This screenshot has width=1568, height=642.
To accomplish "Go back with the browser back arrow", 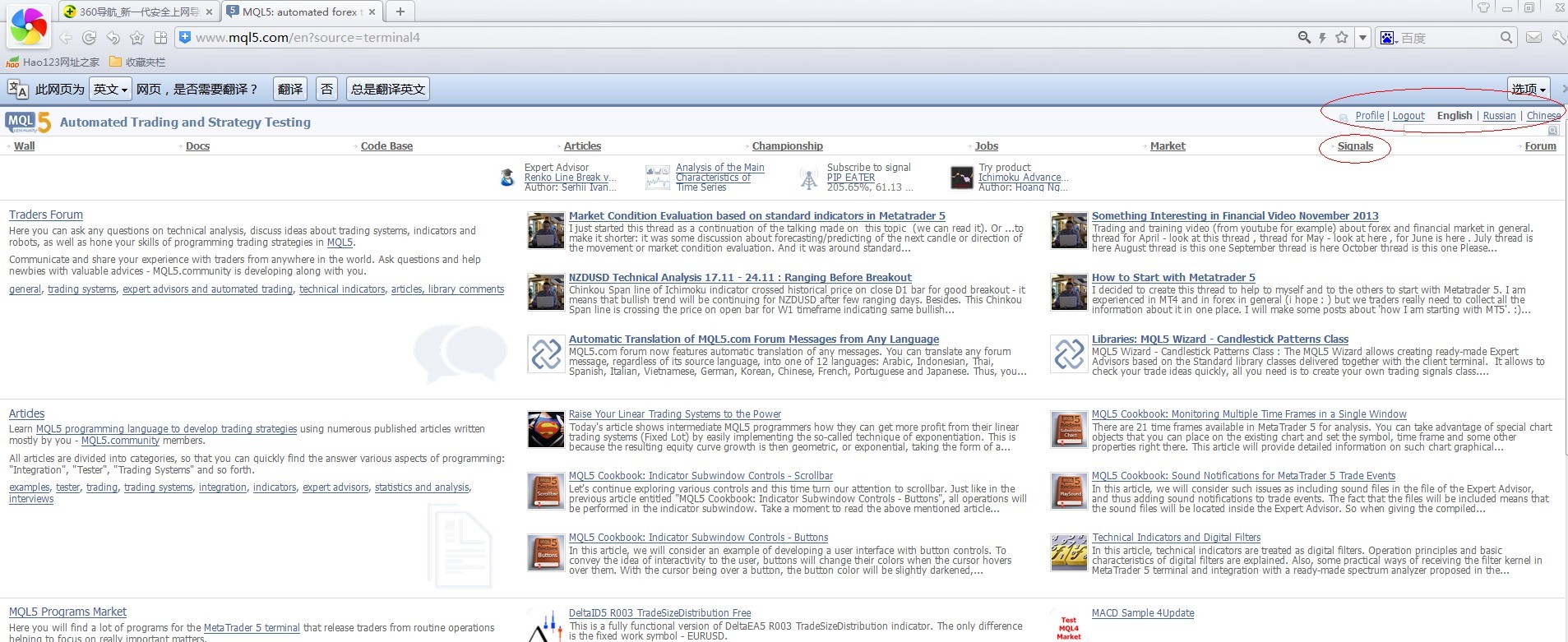I will 66,38.
